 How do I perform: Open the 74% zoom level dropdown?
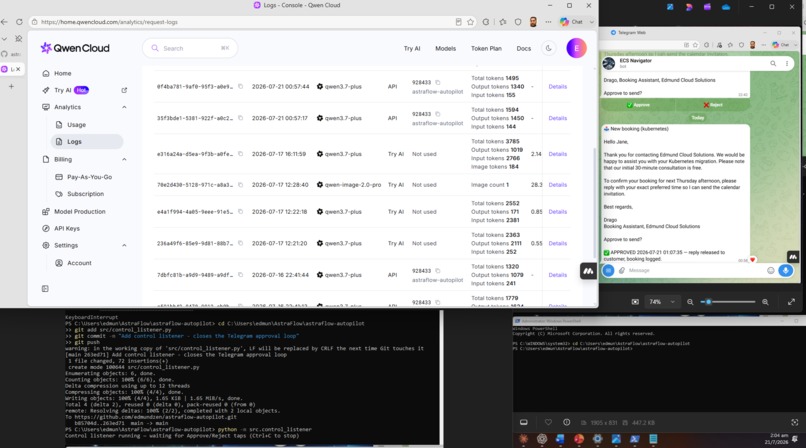tap(664, 302)
